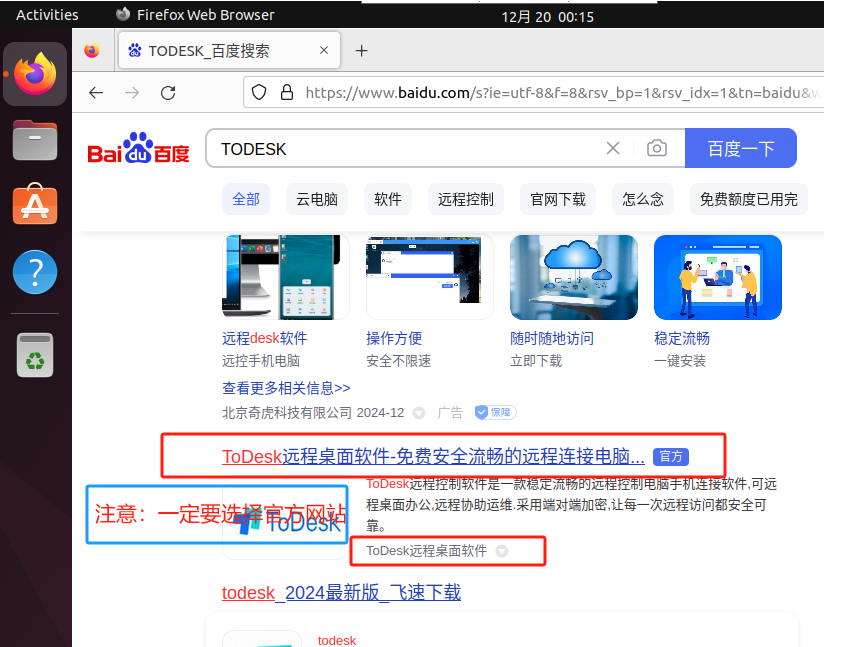The image size is (843, 647).
Task: Close the TODESK_百度搜索 tab
Action: tap(324, 51)
